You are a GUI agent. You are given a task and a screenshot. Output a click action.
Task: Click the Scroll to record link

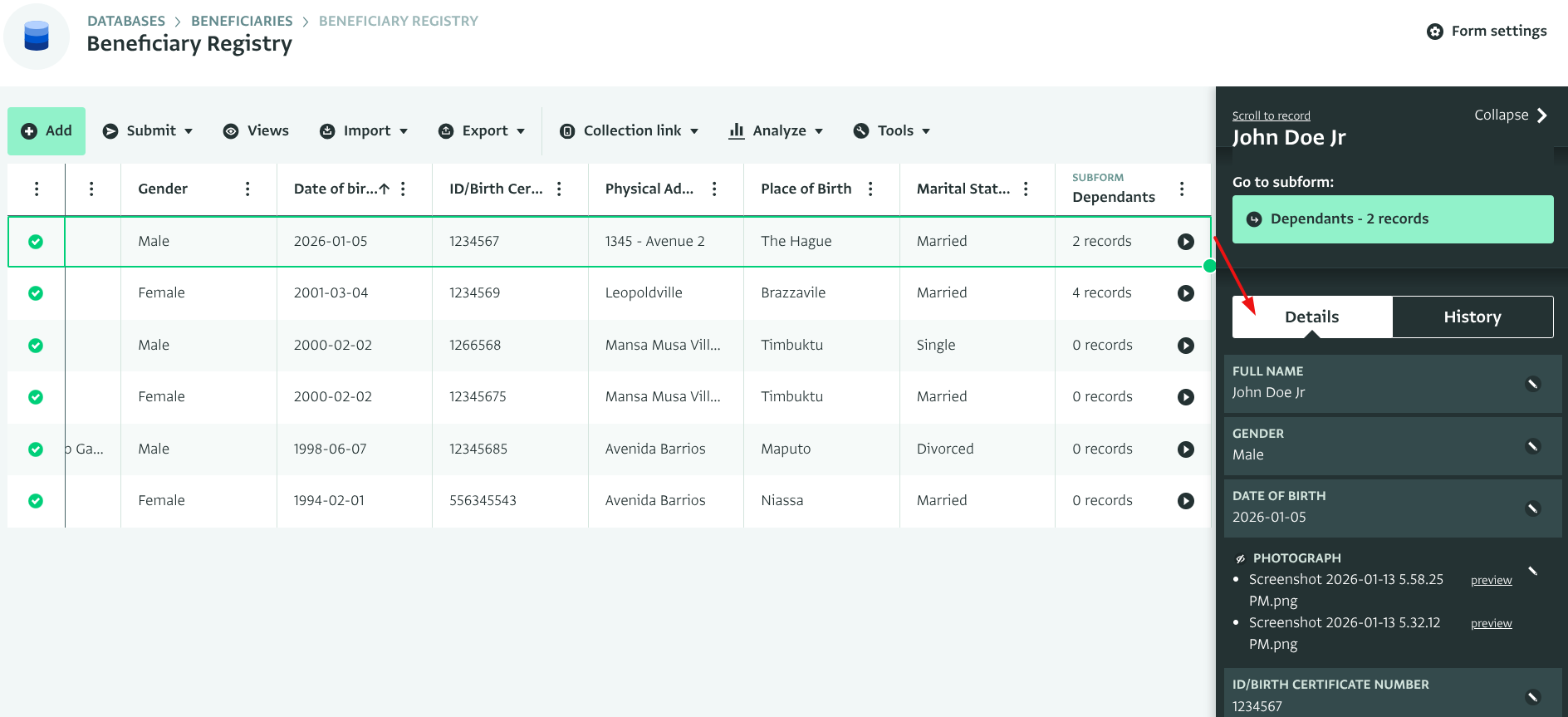(1271, 116)
